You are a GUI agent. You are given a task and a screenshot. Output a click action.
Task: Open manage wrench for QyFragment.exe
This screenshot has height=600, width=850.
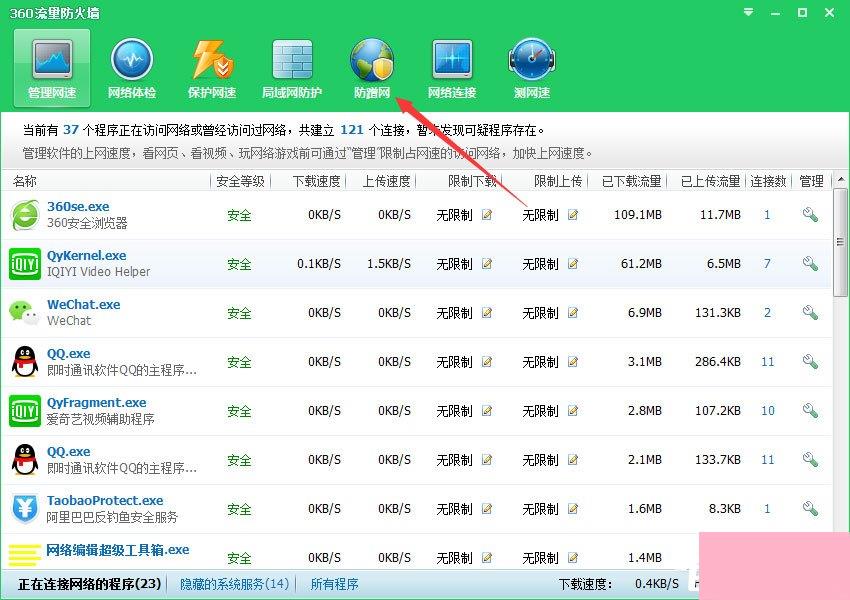(810, 410)
